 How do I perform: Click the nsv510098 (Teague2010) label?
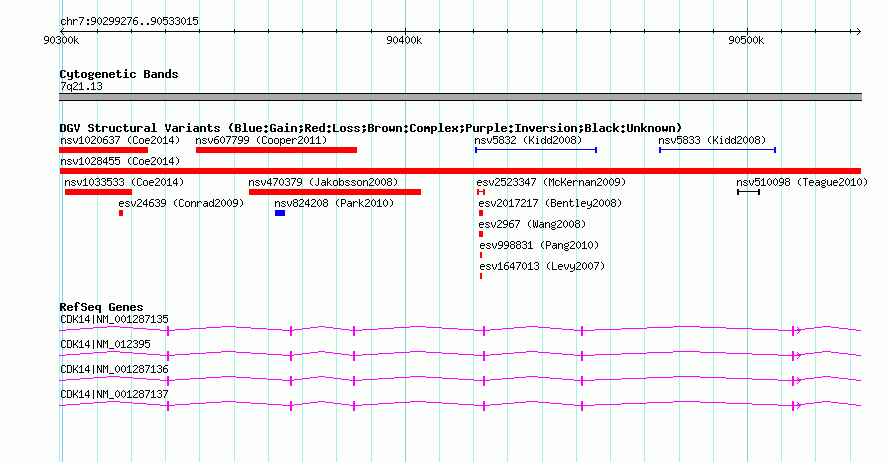pos(802,182)
